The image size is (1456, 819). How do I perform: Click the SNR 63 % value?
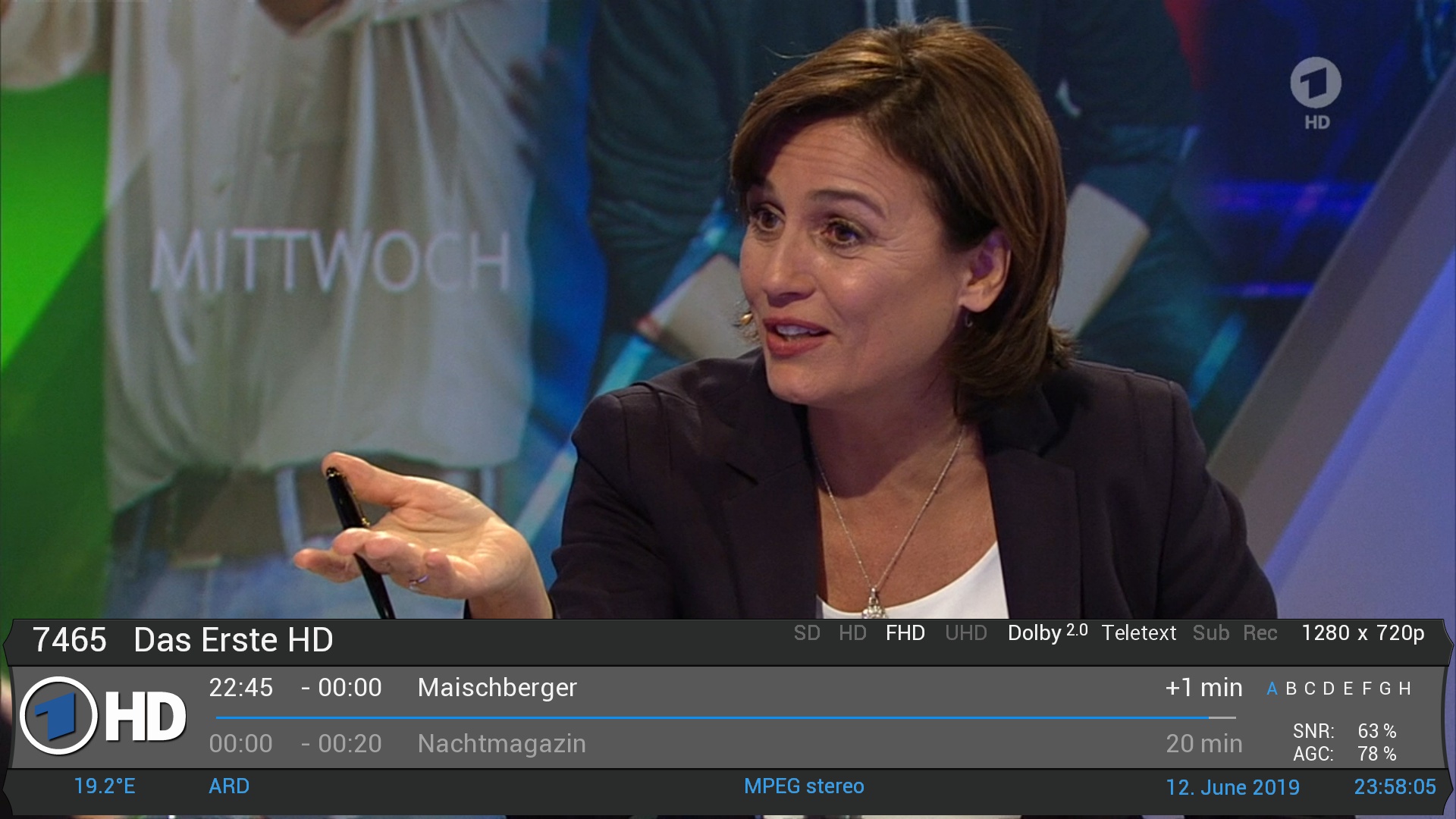[x=1377, y=731]
